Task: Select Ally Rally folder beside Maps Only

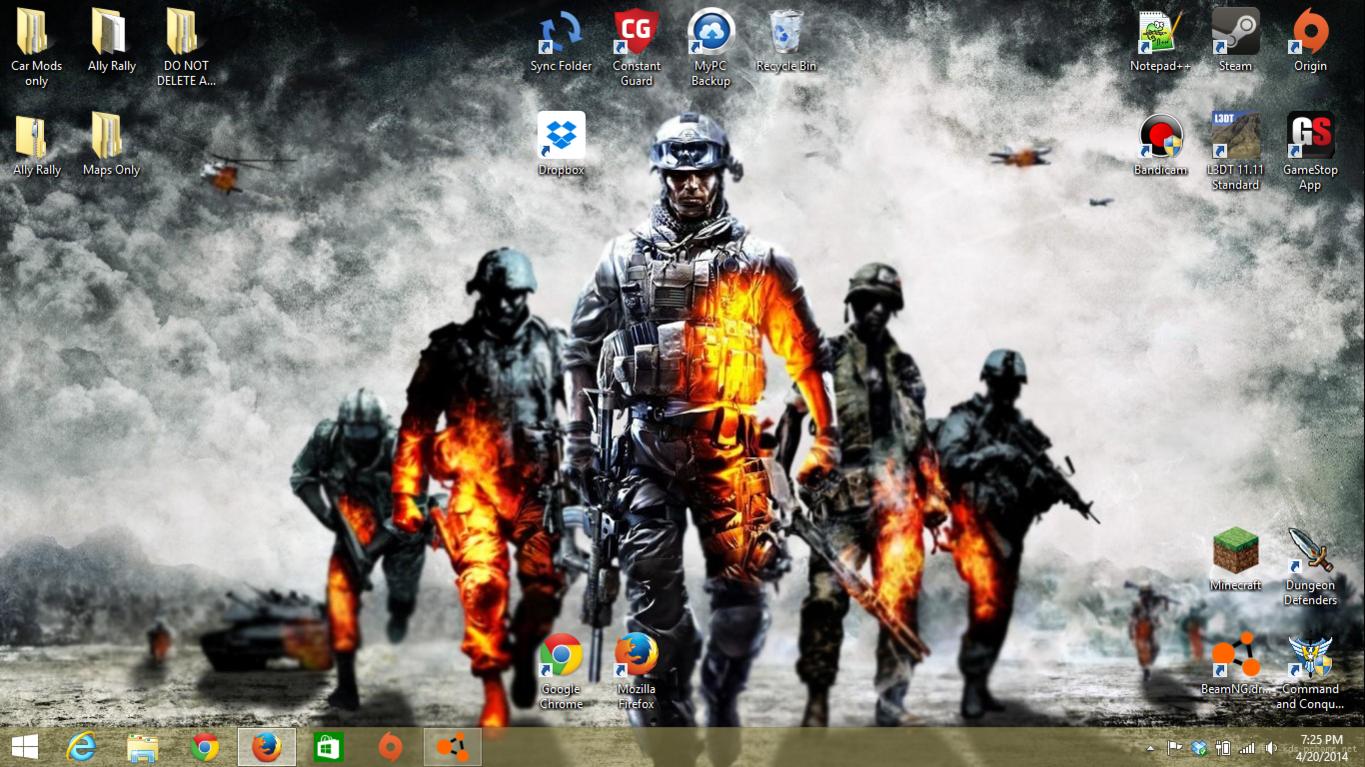Action: click(x=36, y=144)
